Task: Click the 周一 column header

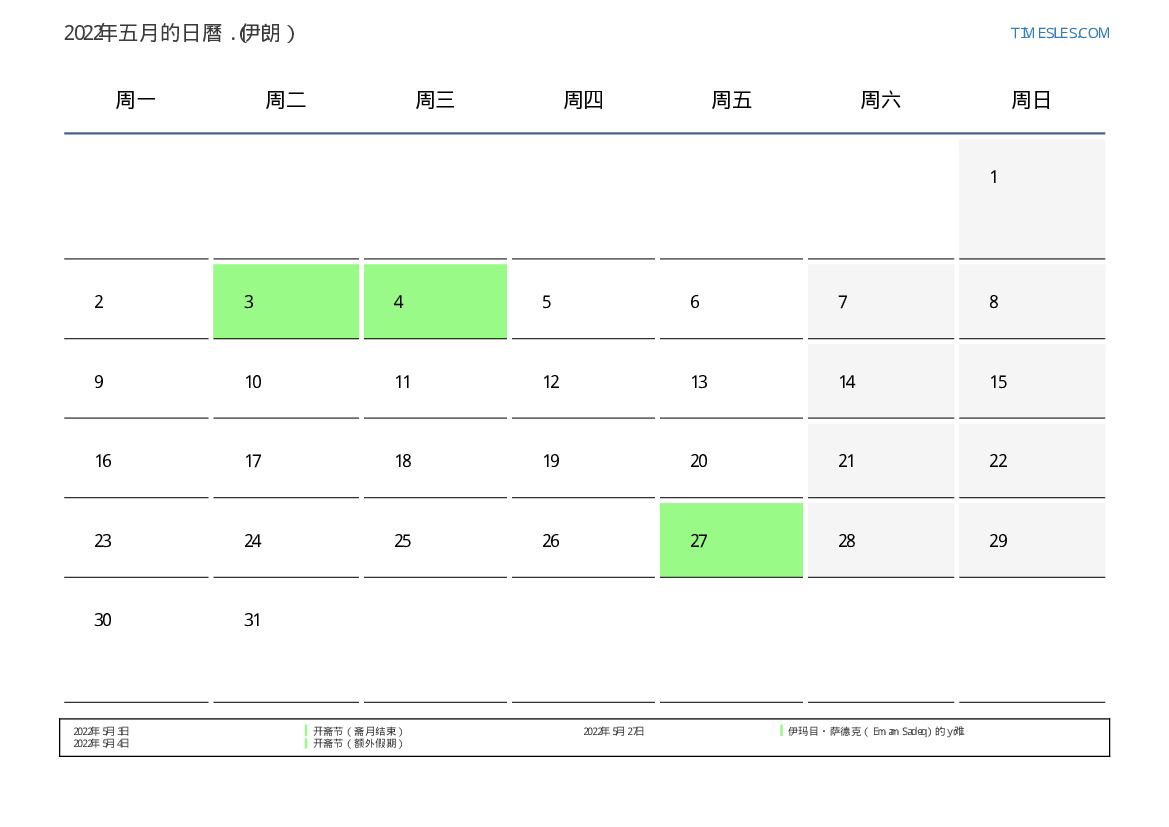Action: click(136, 100)
